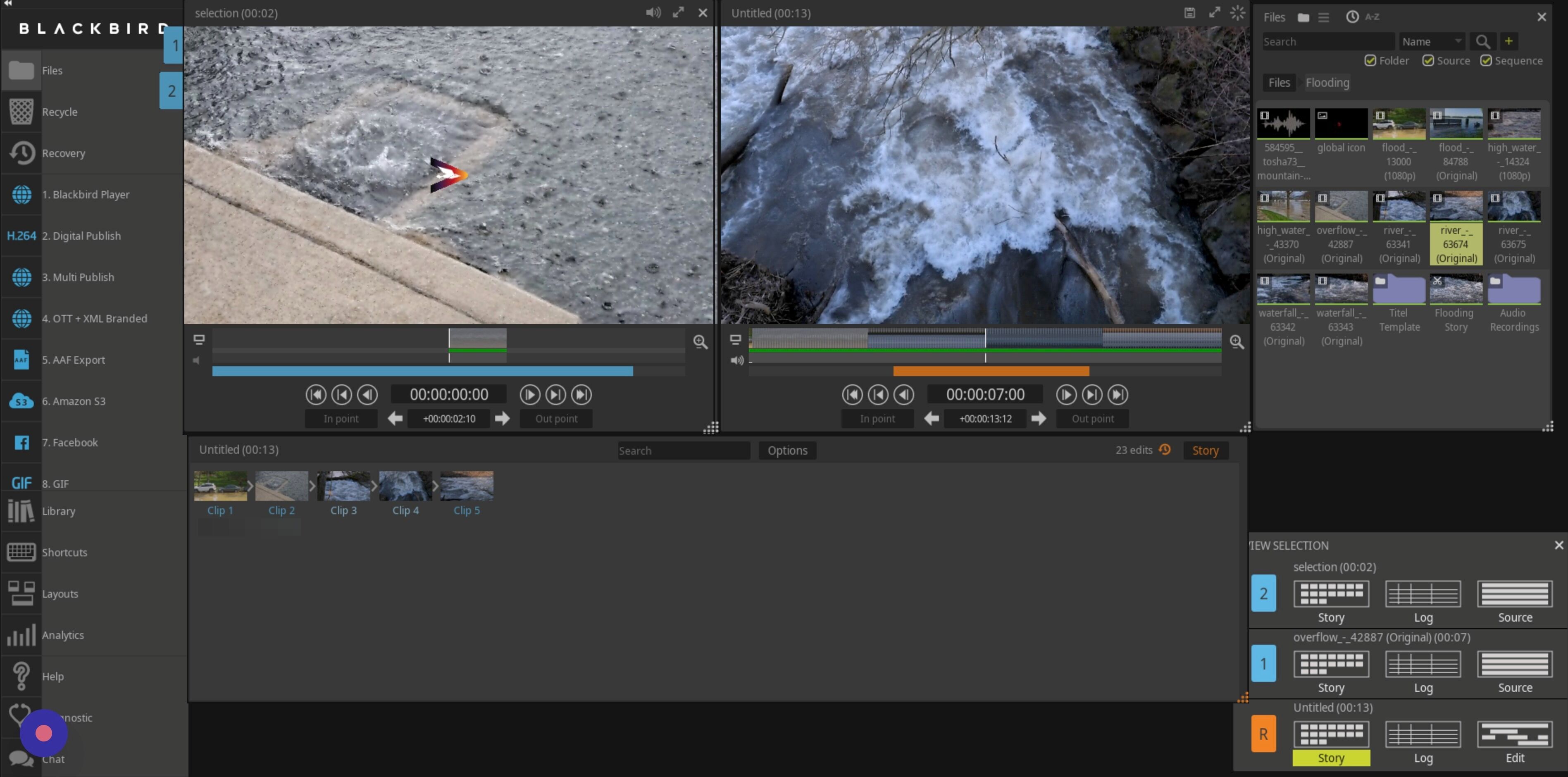Click Untitled viewer timeline strip
The height and width of the screenshot is (777, 1568).
click(x=985, y=338)
